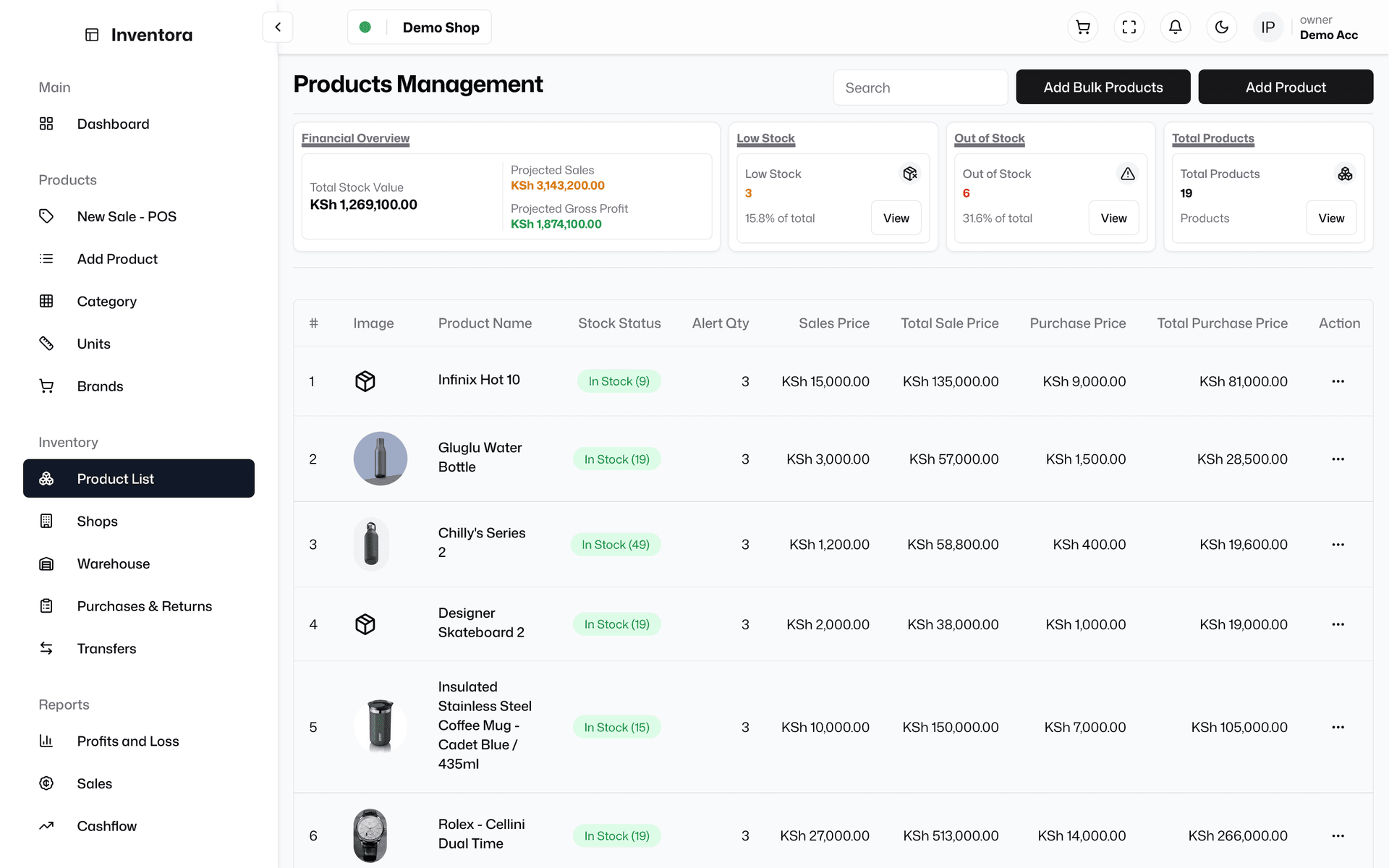Open action menu for Gluglu Water Bottle
1389x868 pixels.
[x=1338, y=459]
